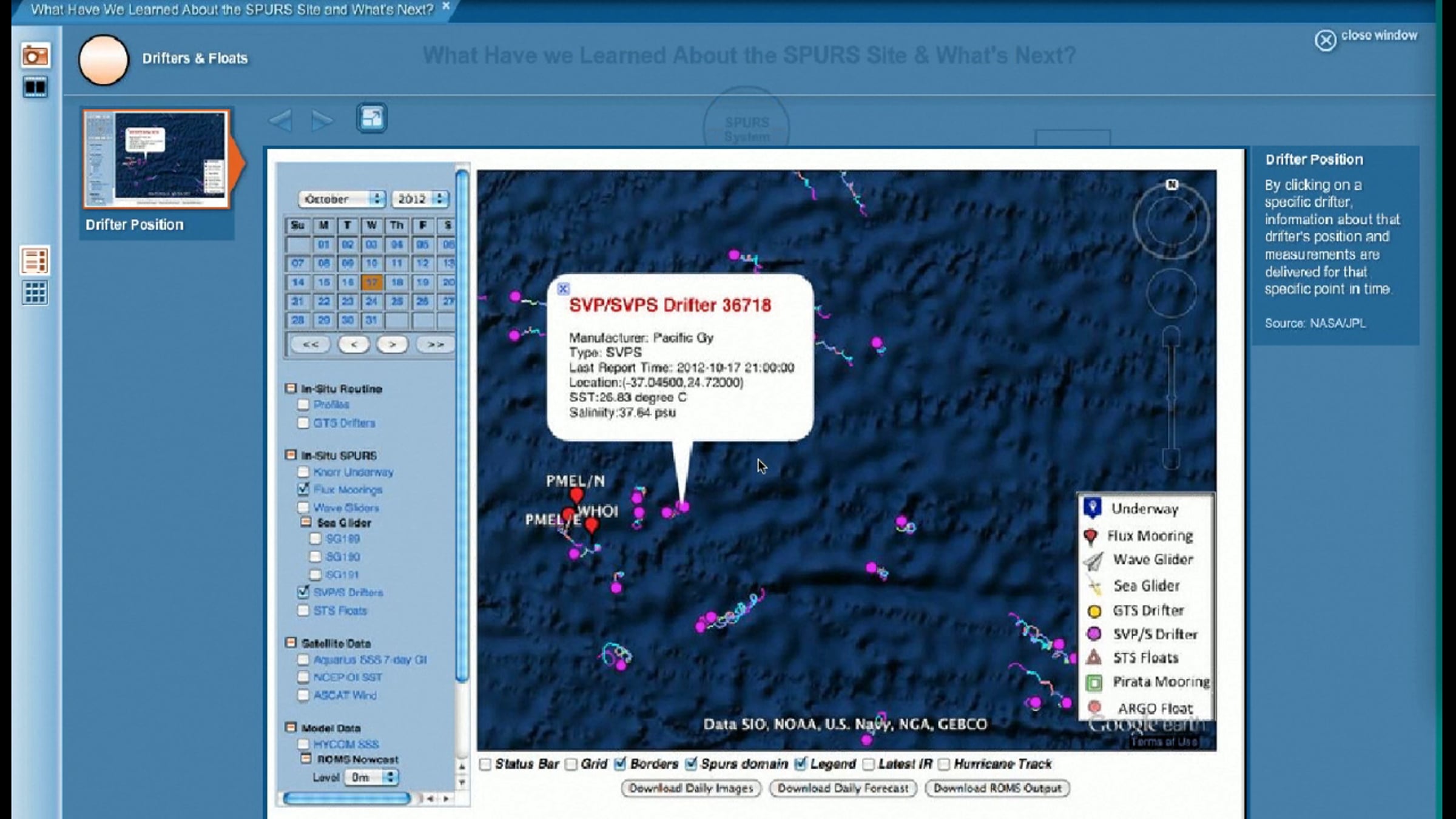
Task: Click the map zoom slider control
Action: point(1171,397)
